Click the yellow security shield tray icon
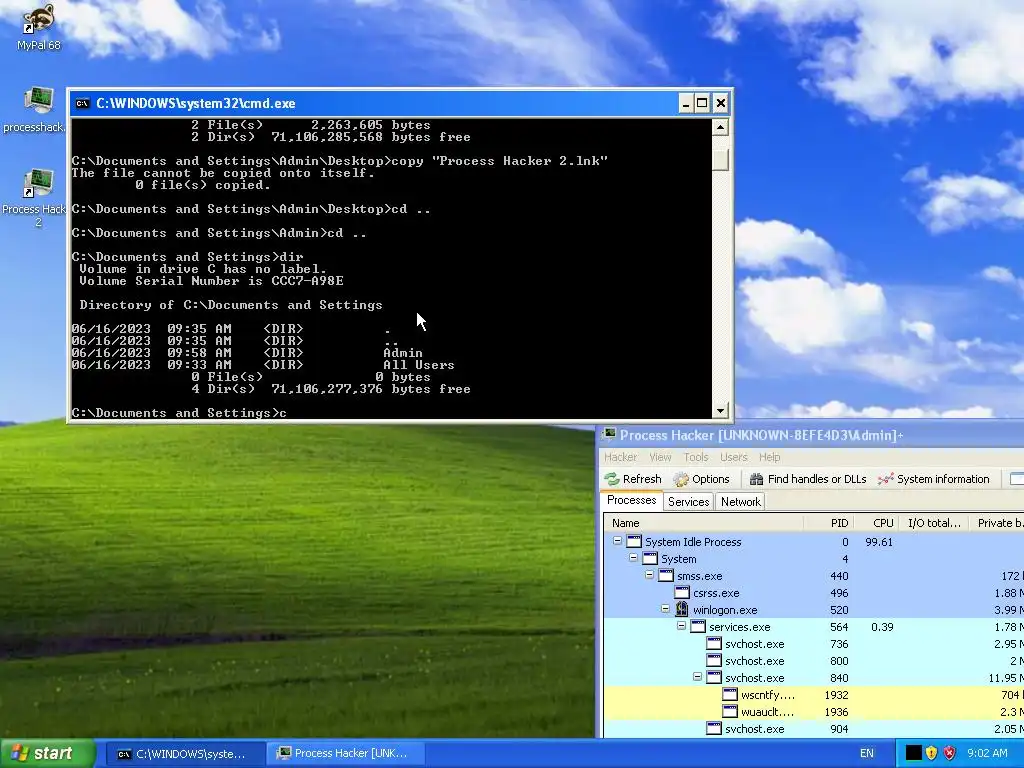 931,753
